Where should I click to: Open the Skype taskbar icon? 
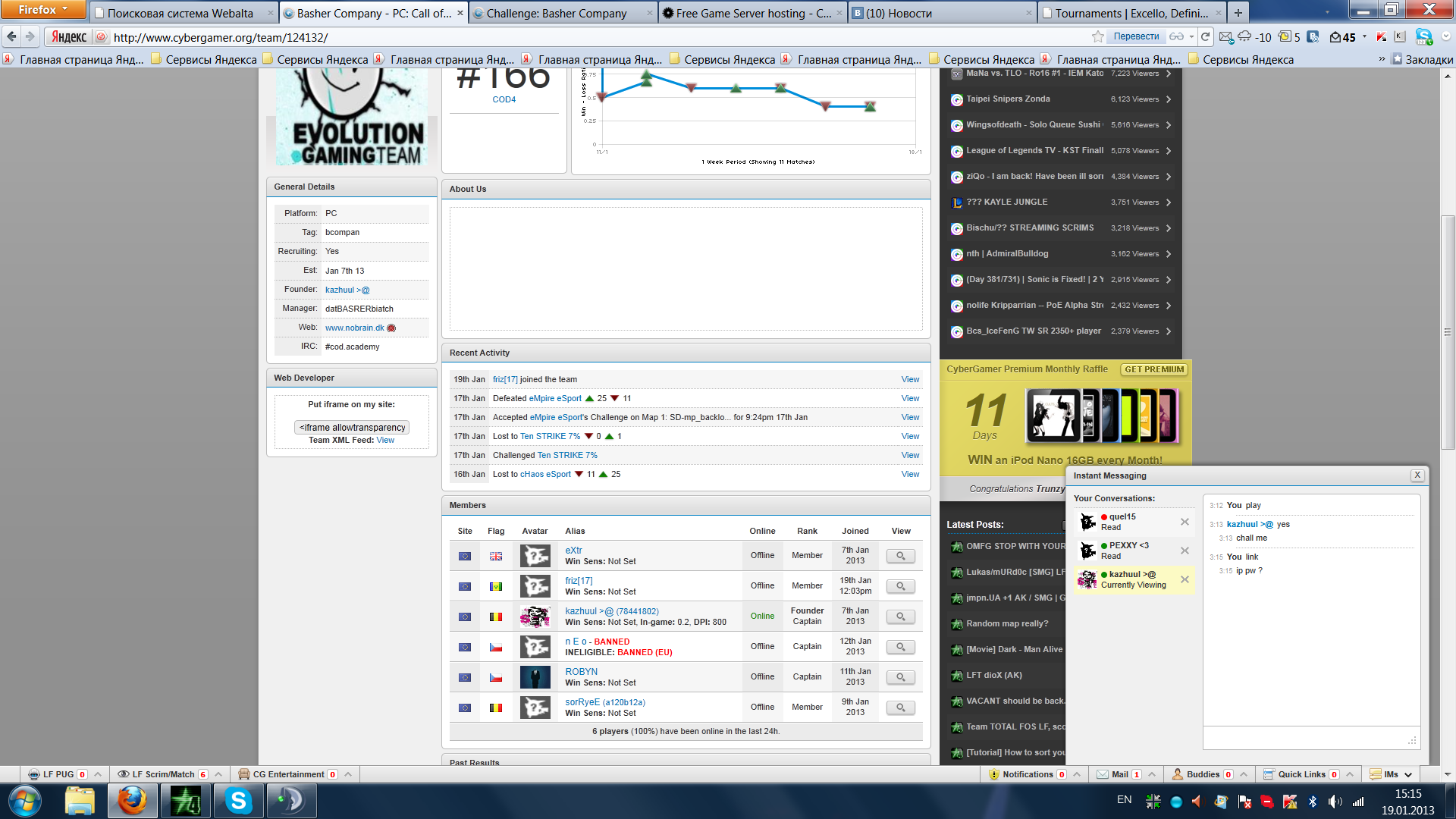238,801
